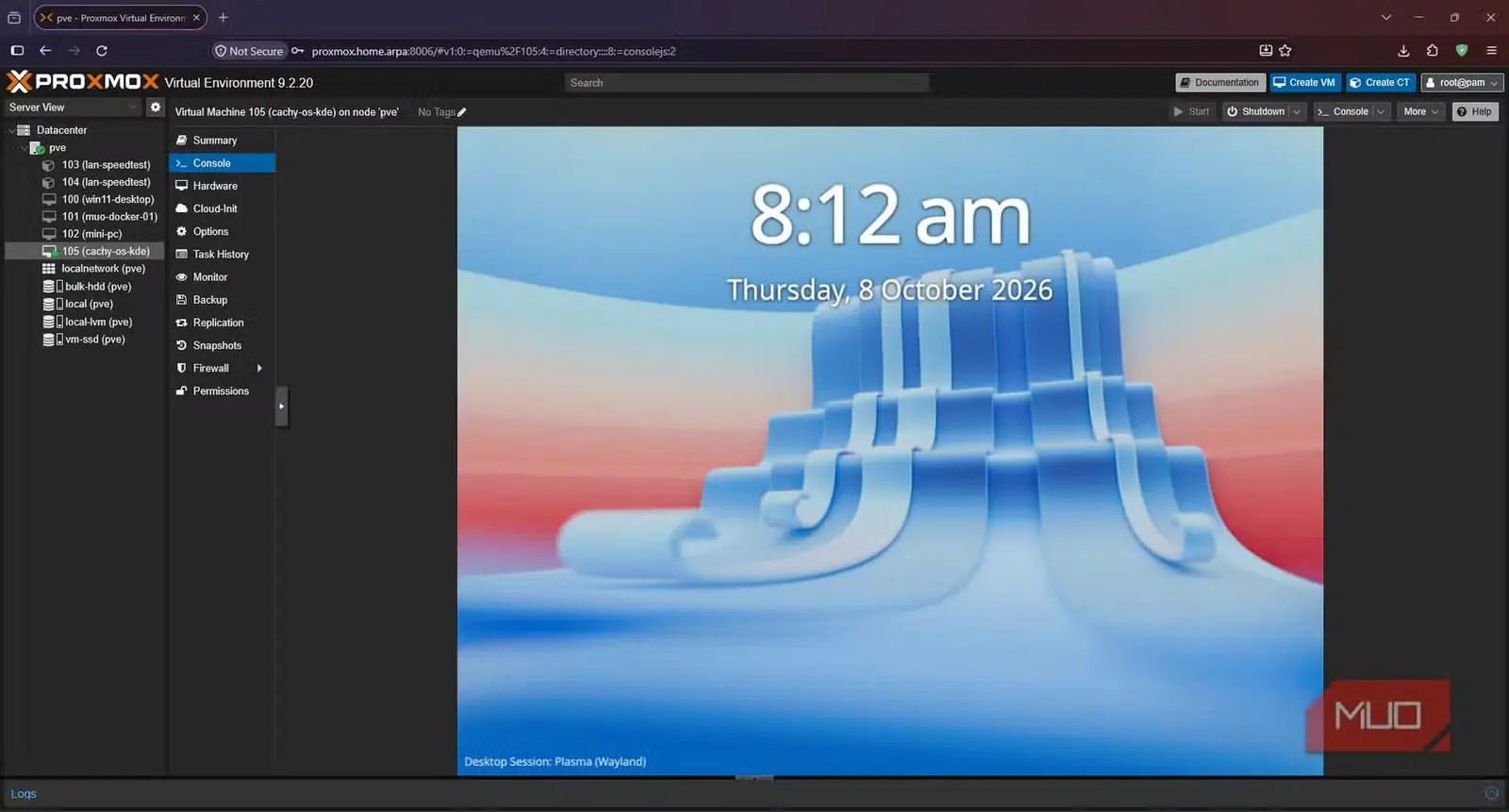This screenshot has width=1509, height=812.
Task: Open the Server View dropdown
Action: click(x=74, y=108)
